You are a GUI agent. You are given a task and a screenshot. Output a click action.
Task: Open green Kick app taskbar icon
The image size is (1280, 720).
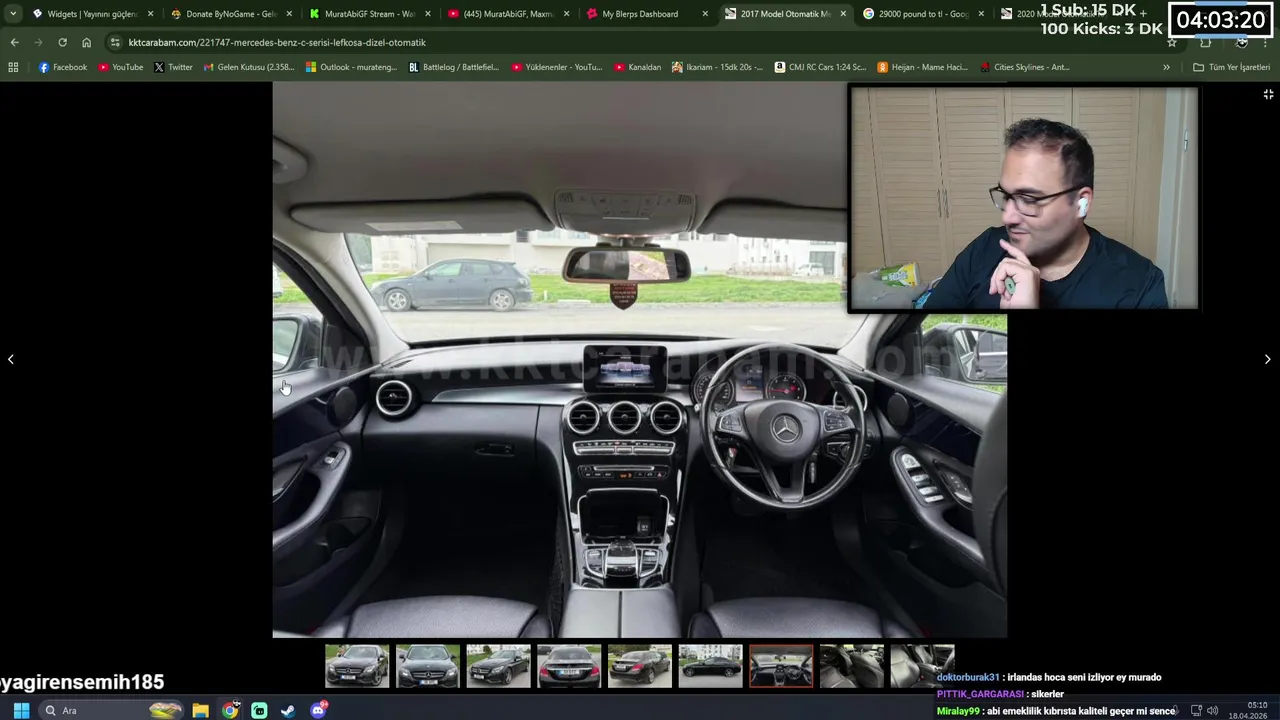click(259, 710)
